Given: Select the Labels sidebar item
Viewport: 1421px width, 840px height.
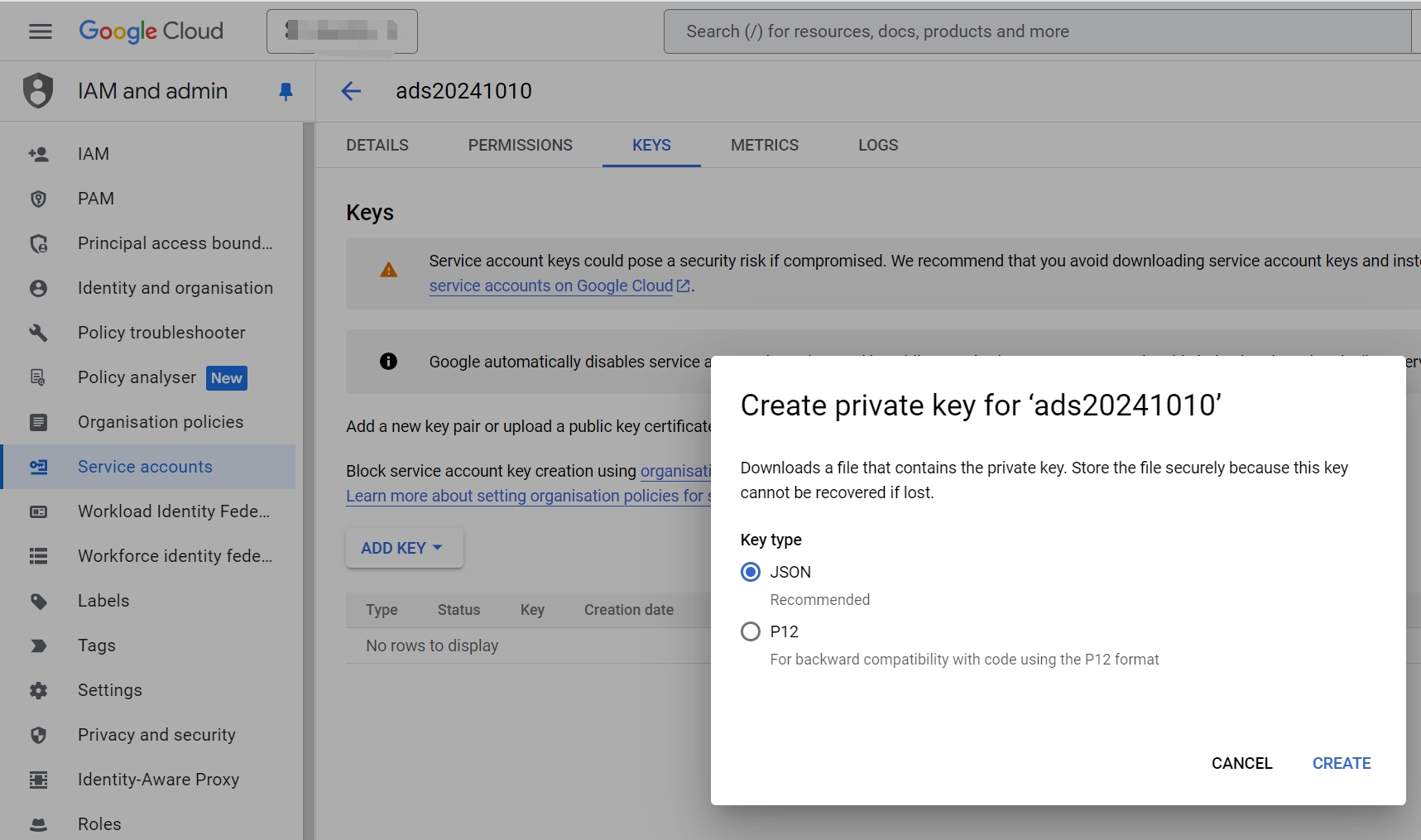Looking at the screenshot, I should [x=103, y=601].
